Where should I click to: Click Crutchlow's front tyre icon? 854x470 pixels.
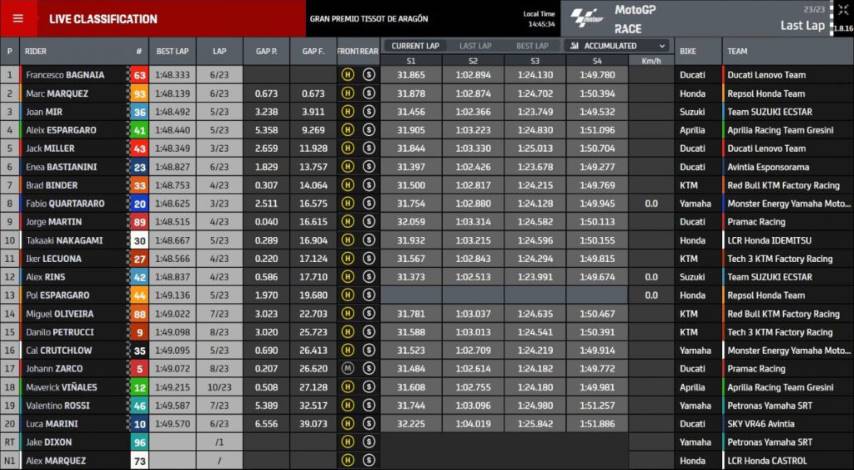[x=347, y=351]
